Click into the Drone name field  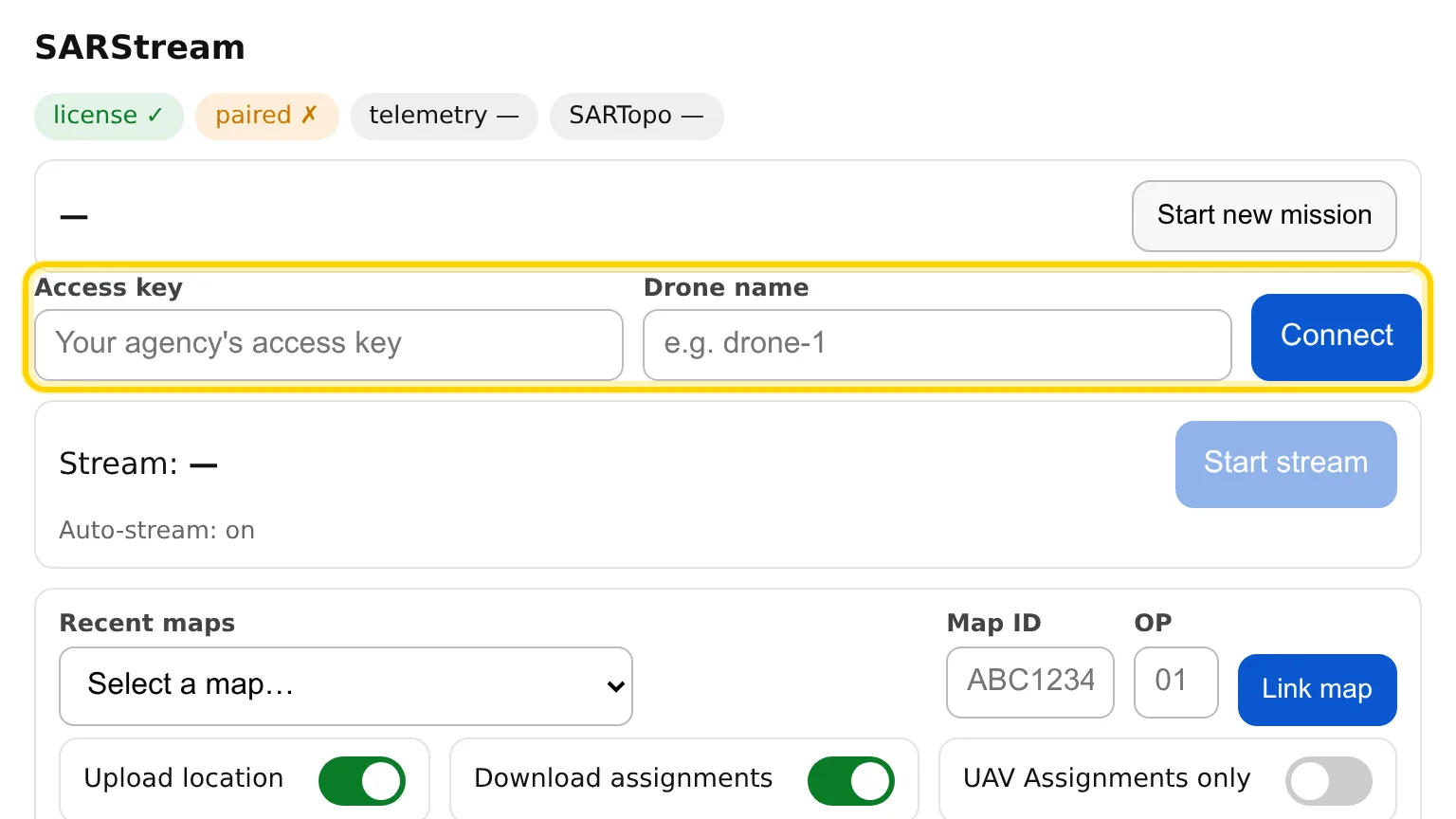click(x=937, y=345)
